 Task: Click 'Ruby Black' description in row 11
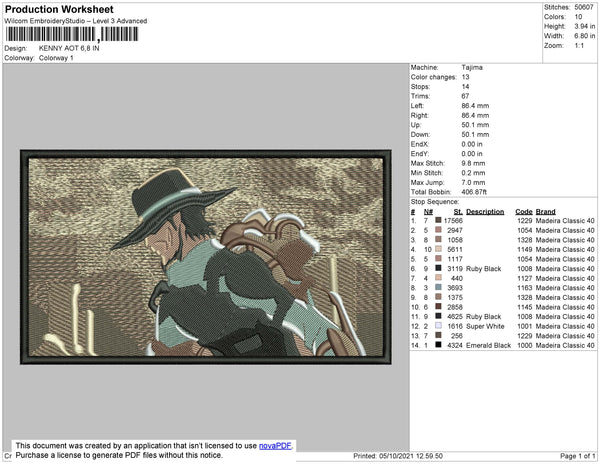(484, 316)
